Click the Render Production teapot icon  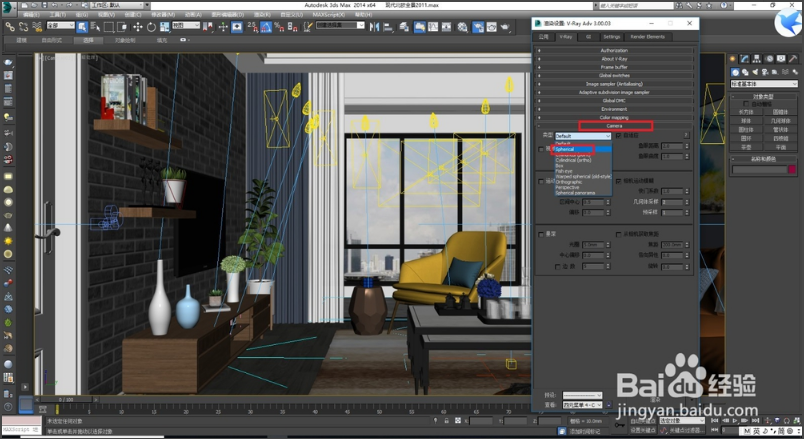505,27
